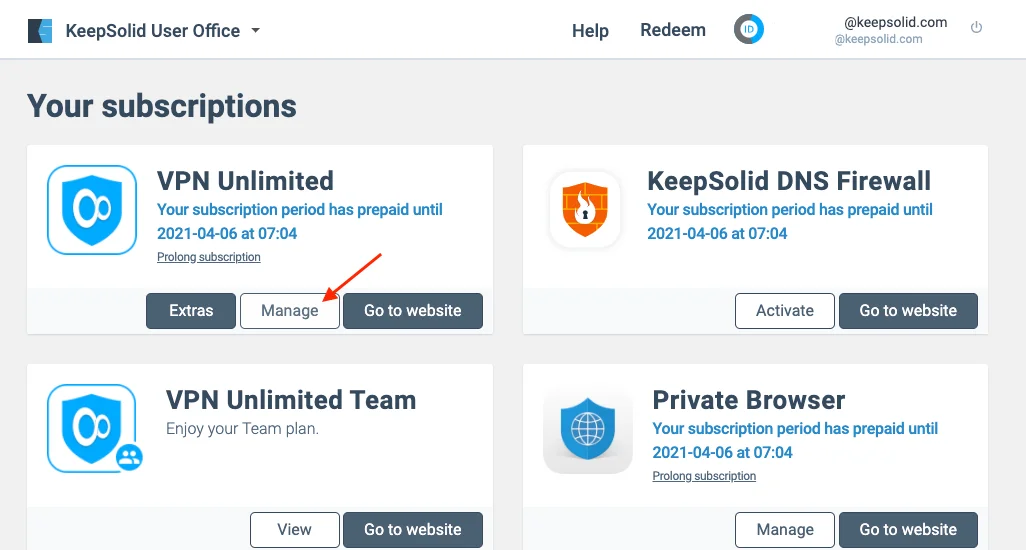This screenshot has height=550, width=1026.
Task: Activate KeepSolid DNS Firewall
Action: [785, 311]
